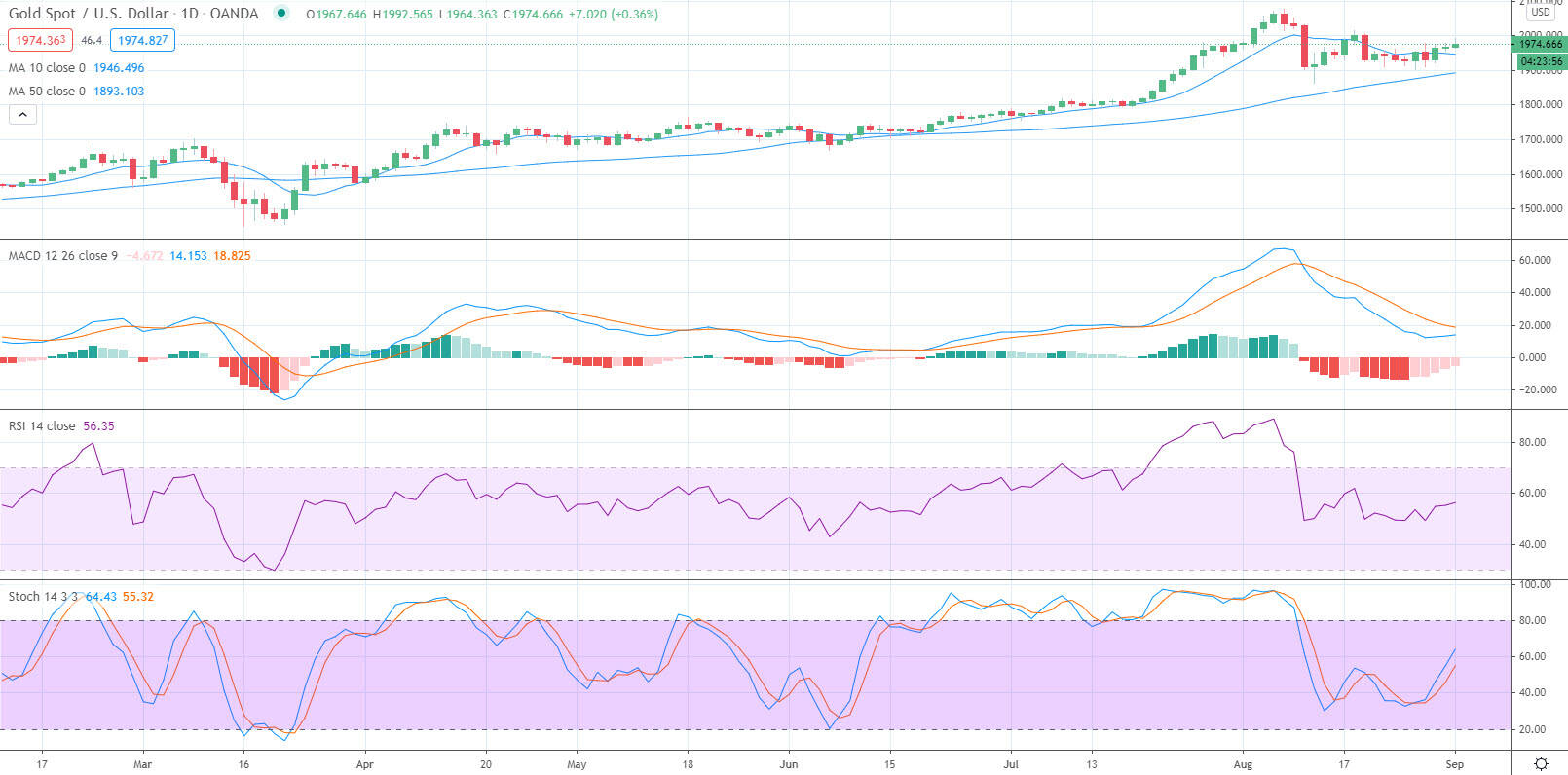The image size is (1568, 775).
Task: Click the 80.00 label on RSI scale
Action: tap(1532, 442)
